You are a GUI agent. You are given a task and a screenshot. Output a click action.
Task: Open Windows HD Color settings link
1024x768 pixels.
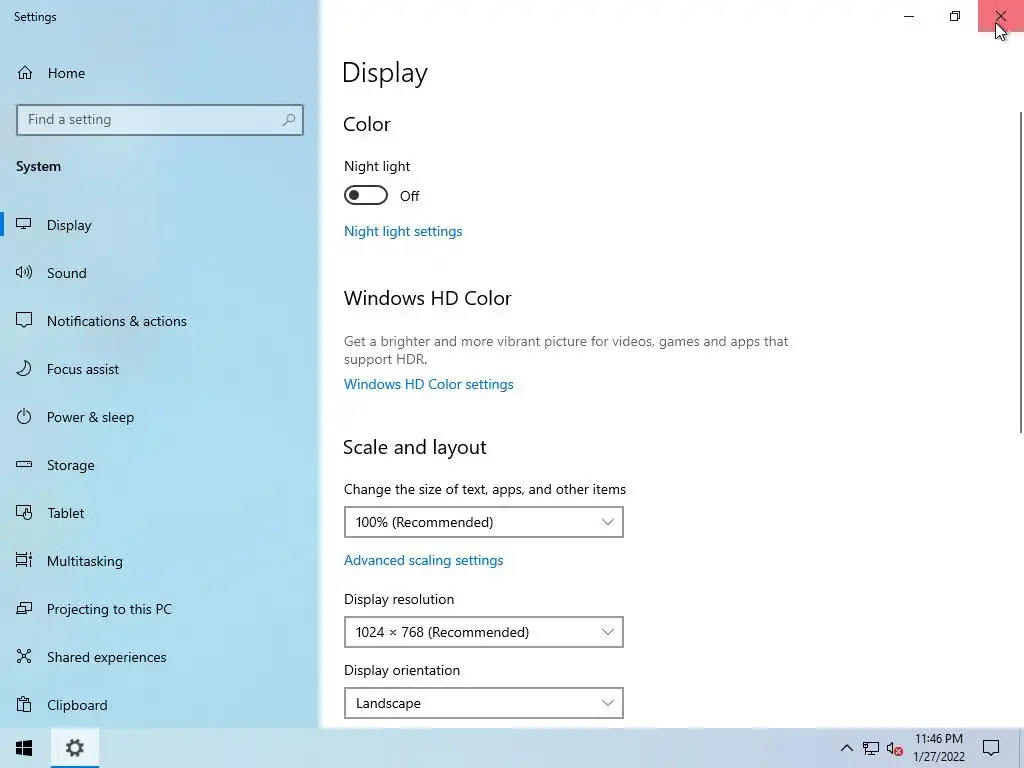[428, 384]
